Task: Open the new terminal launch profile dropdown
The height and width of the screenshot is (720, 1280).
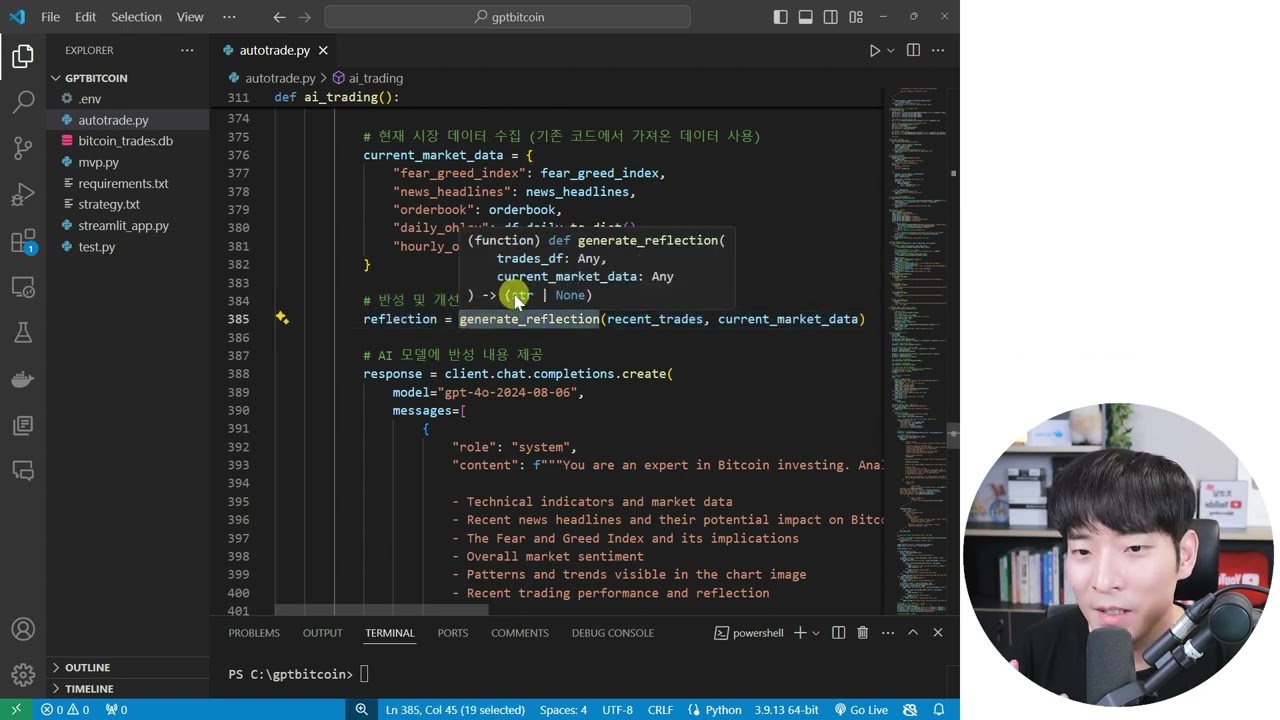Action: (x=816, y=633)
